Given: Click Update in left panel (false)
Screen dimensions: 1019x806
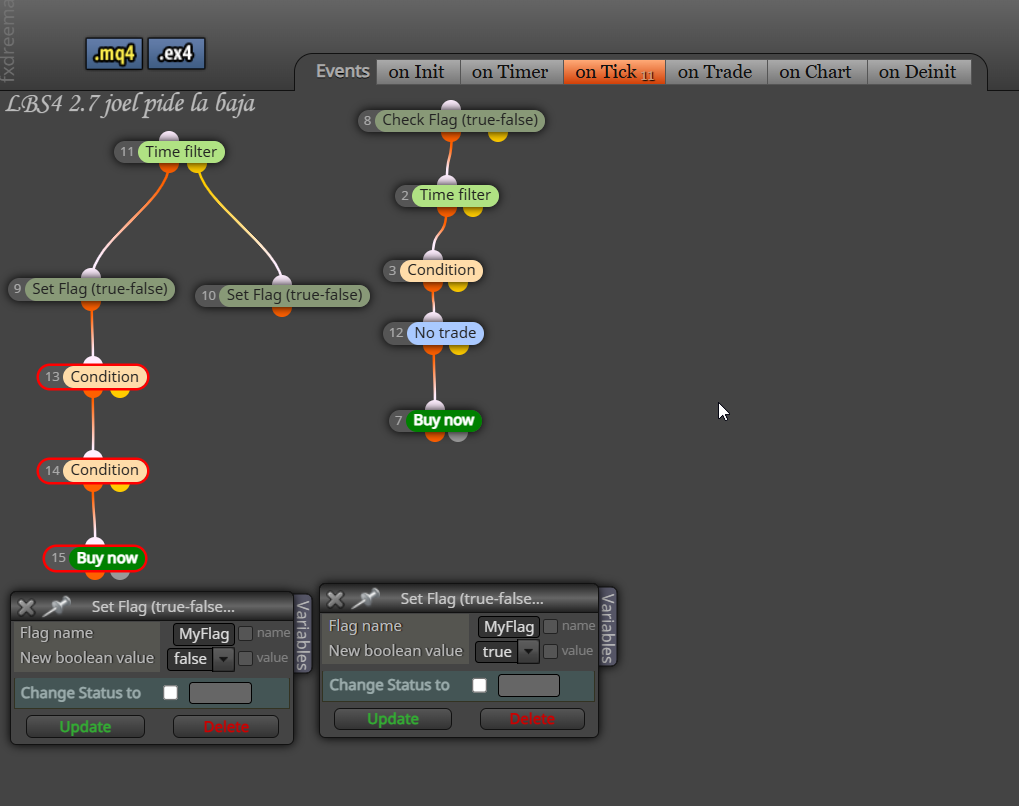Looking at the screenshot, I should 85,727.
